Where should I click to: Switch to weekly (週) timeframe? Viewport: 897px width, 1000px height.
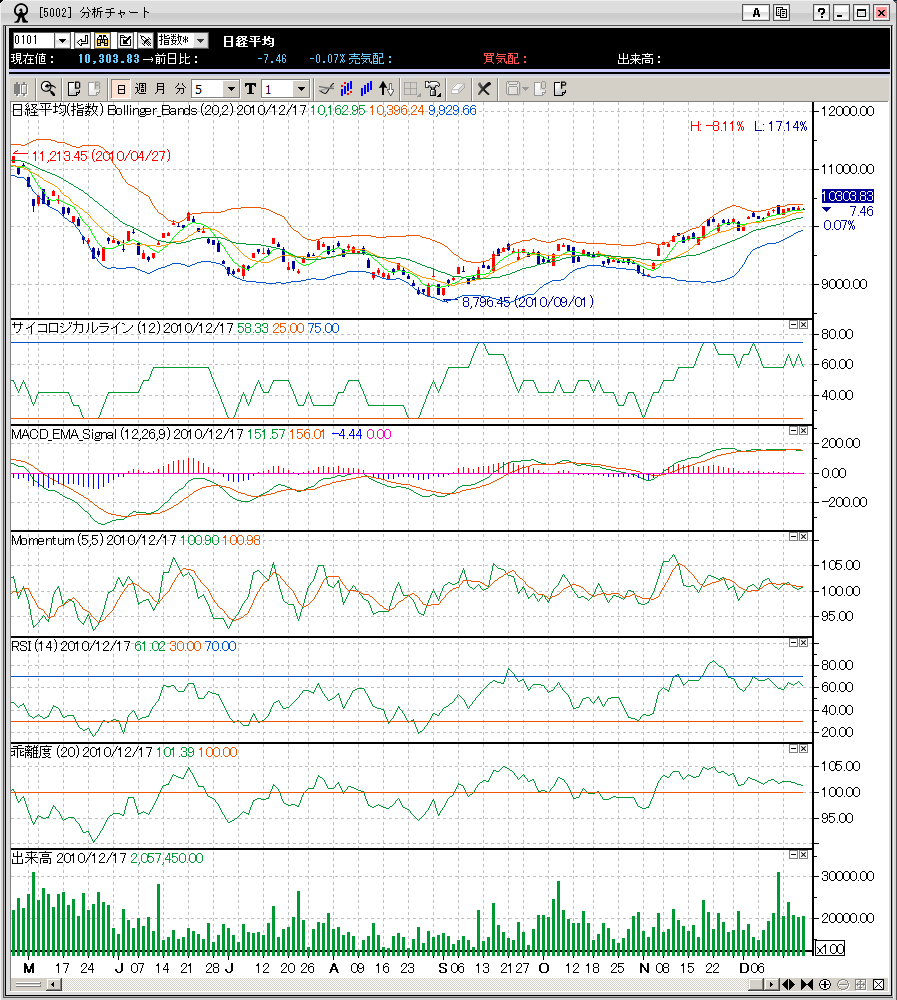pyautogui.click(x=141, y=89)
